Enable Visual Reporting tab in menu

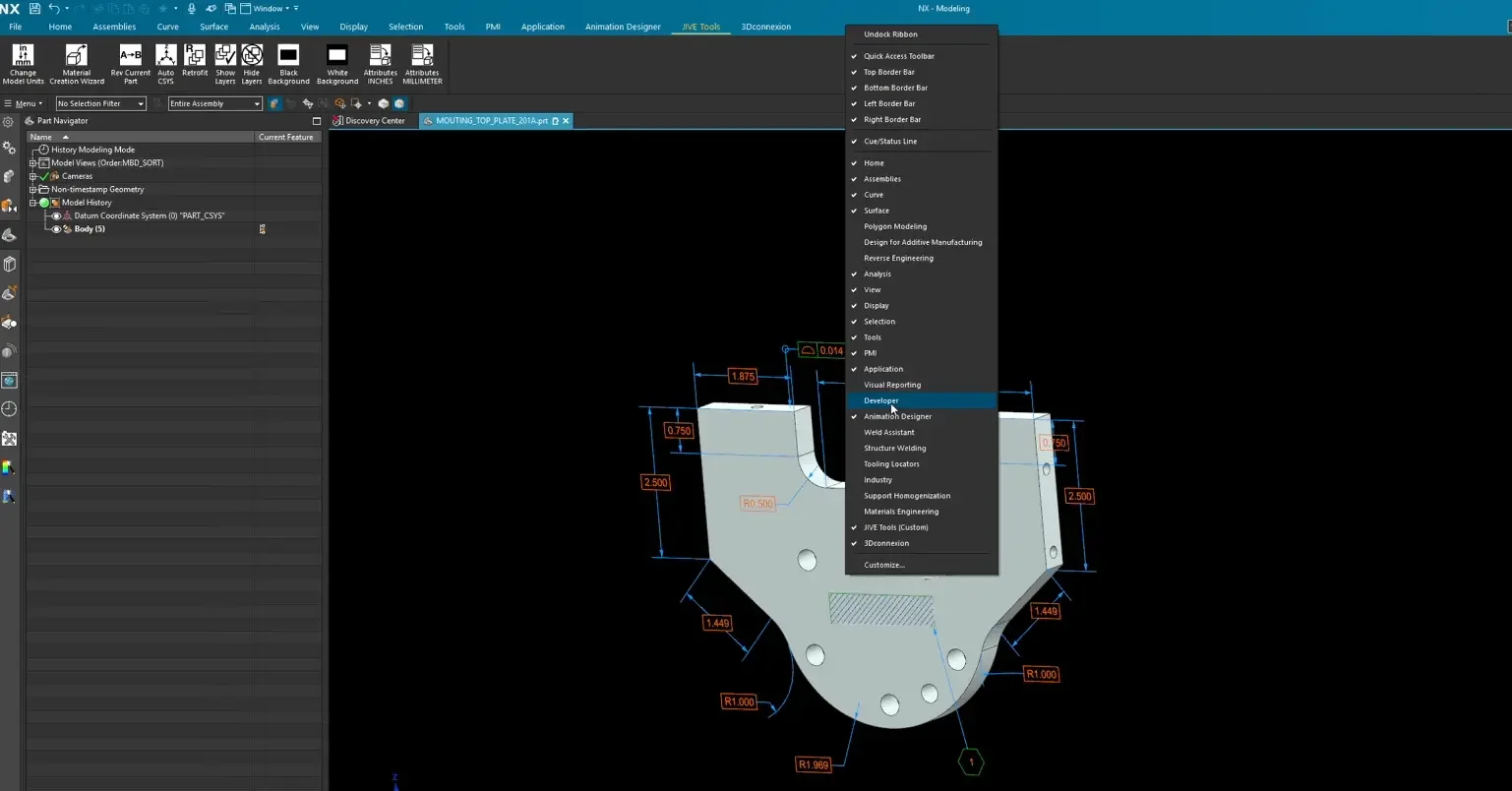(892, 385)
